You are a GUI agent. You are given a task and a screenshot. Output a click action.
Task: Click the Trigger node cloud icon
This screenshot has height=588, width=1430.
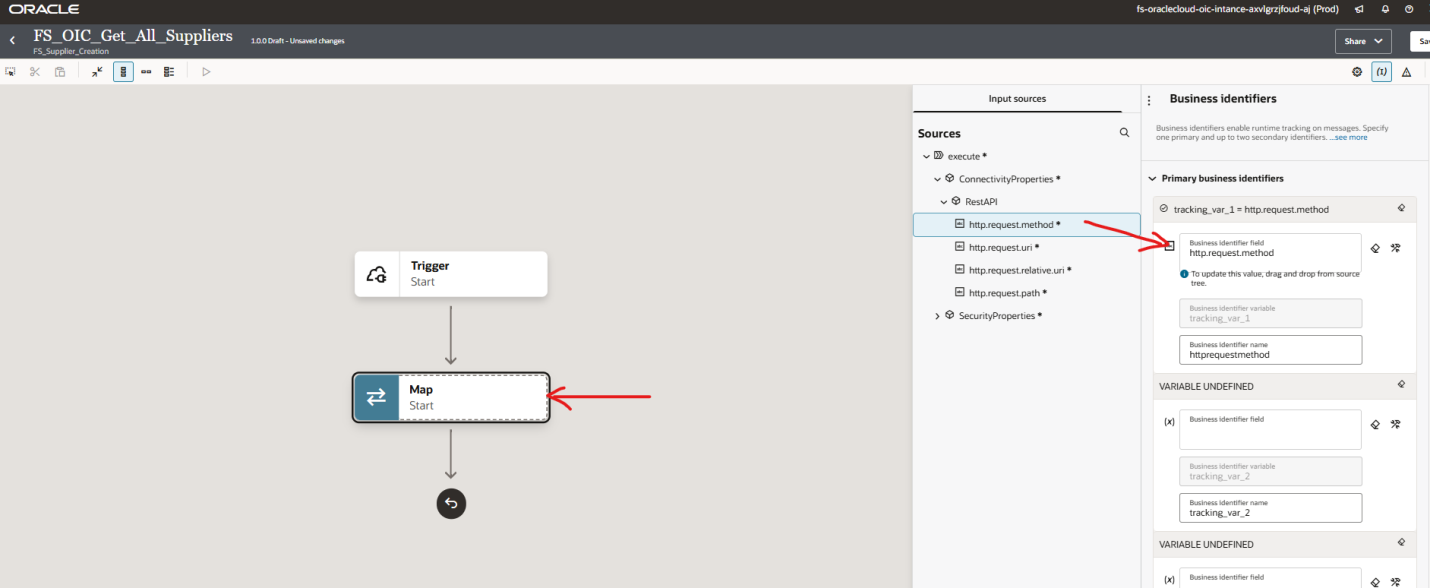coord(377,274)
